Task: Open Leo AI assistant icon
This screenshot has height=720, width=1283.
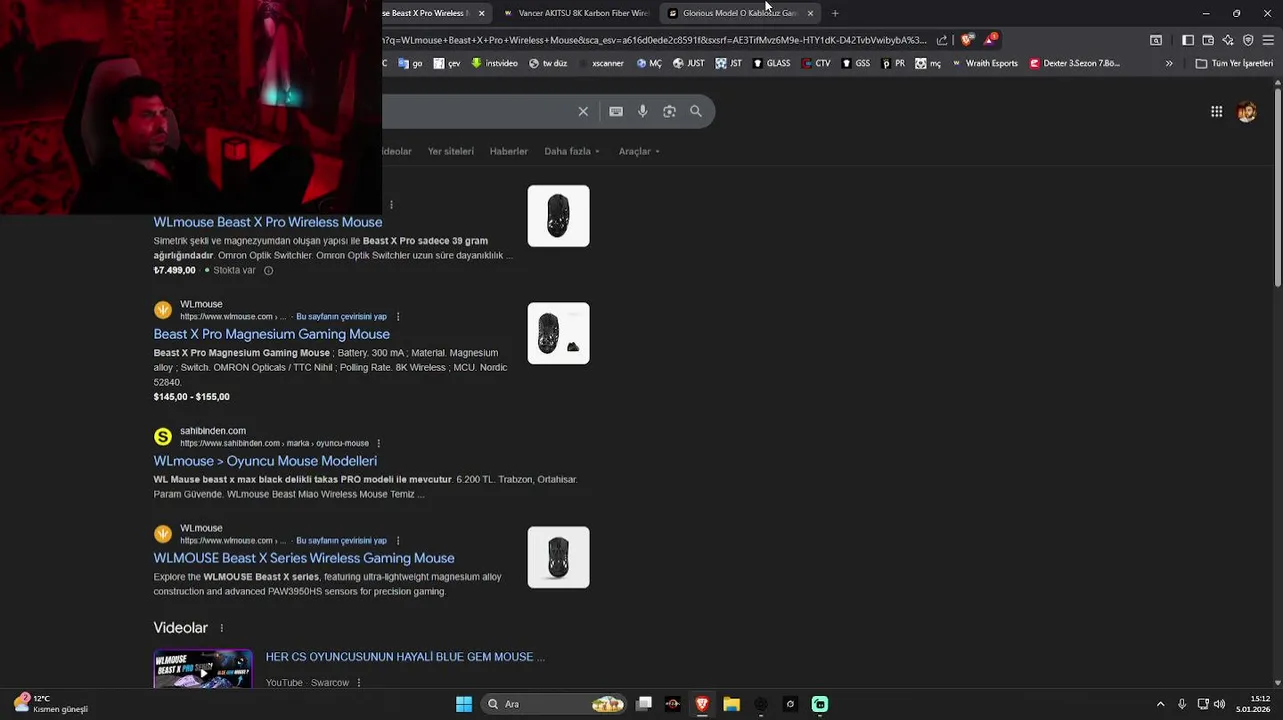Action: pyautogui.click(x=1228, y=40)
